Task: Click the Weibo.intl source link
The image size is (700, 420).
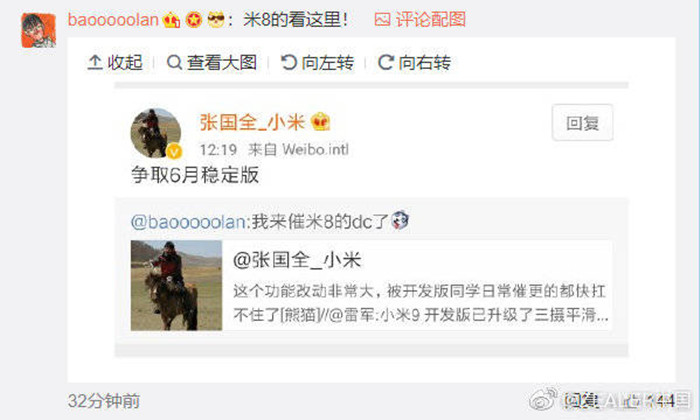Action: coord(315,149)
